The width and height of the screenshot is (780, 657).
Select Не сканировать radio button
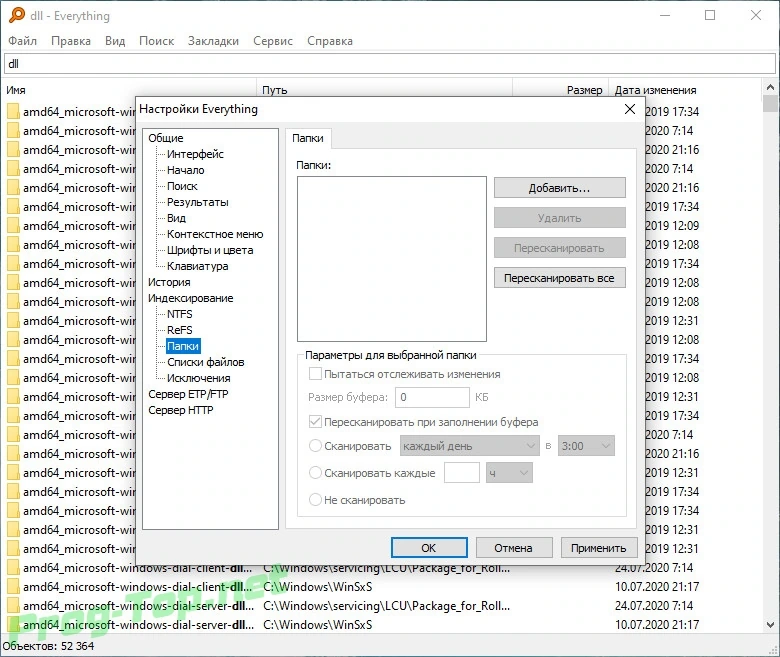(x=315, y=499)
